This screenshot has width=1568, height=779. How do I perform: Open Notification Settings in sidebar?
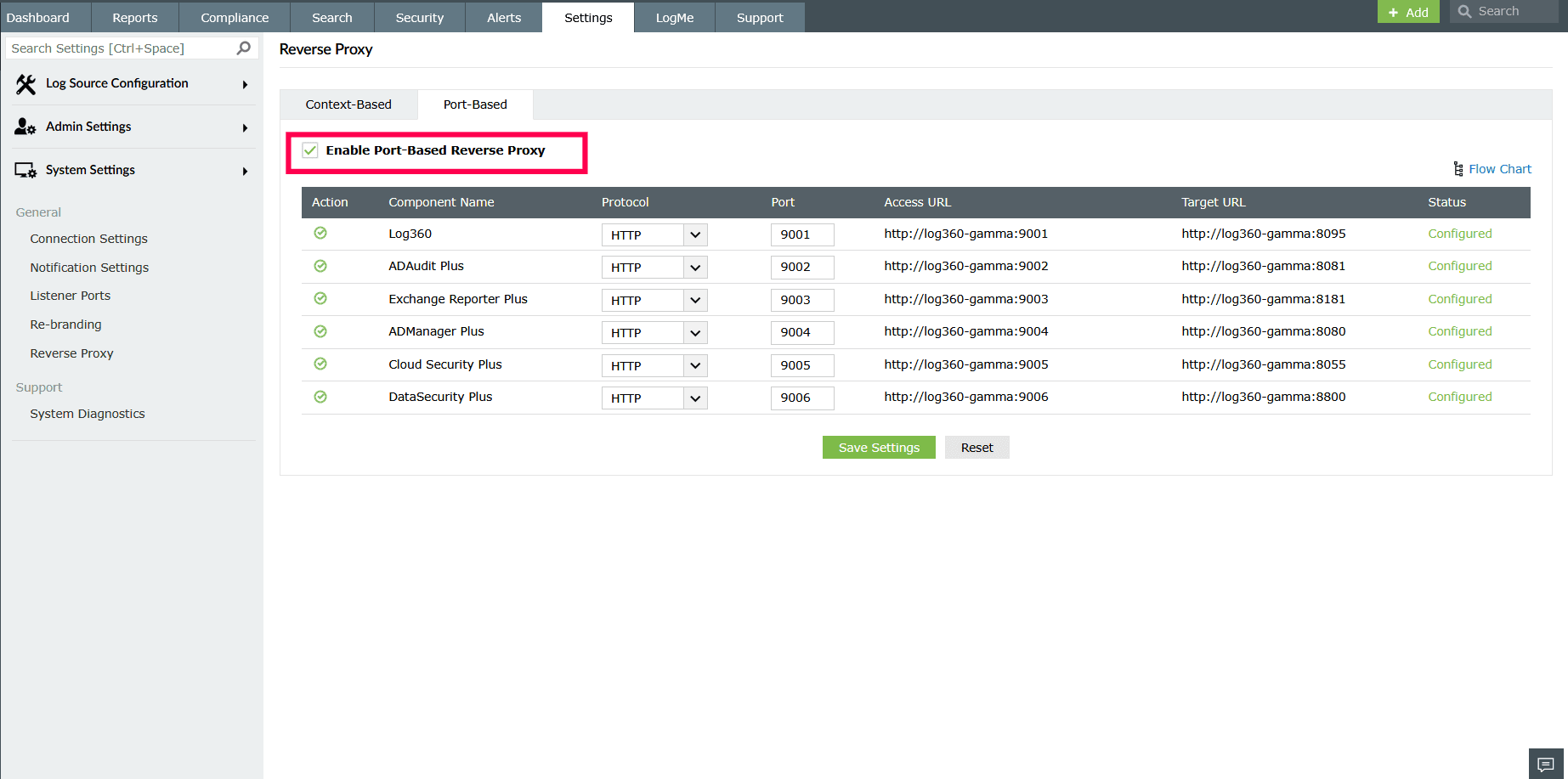click(89, 268)
